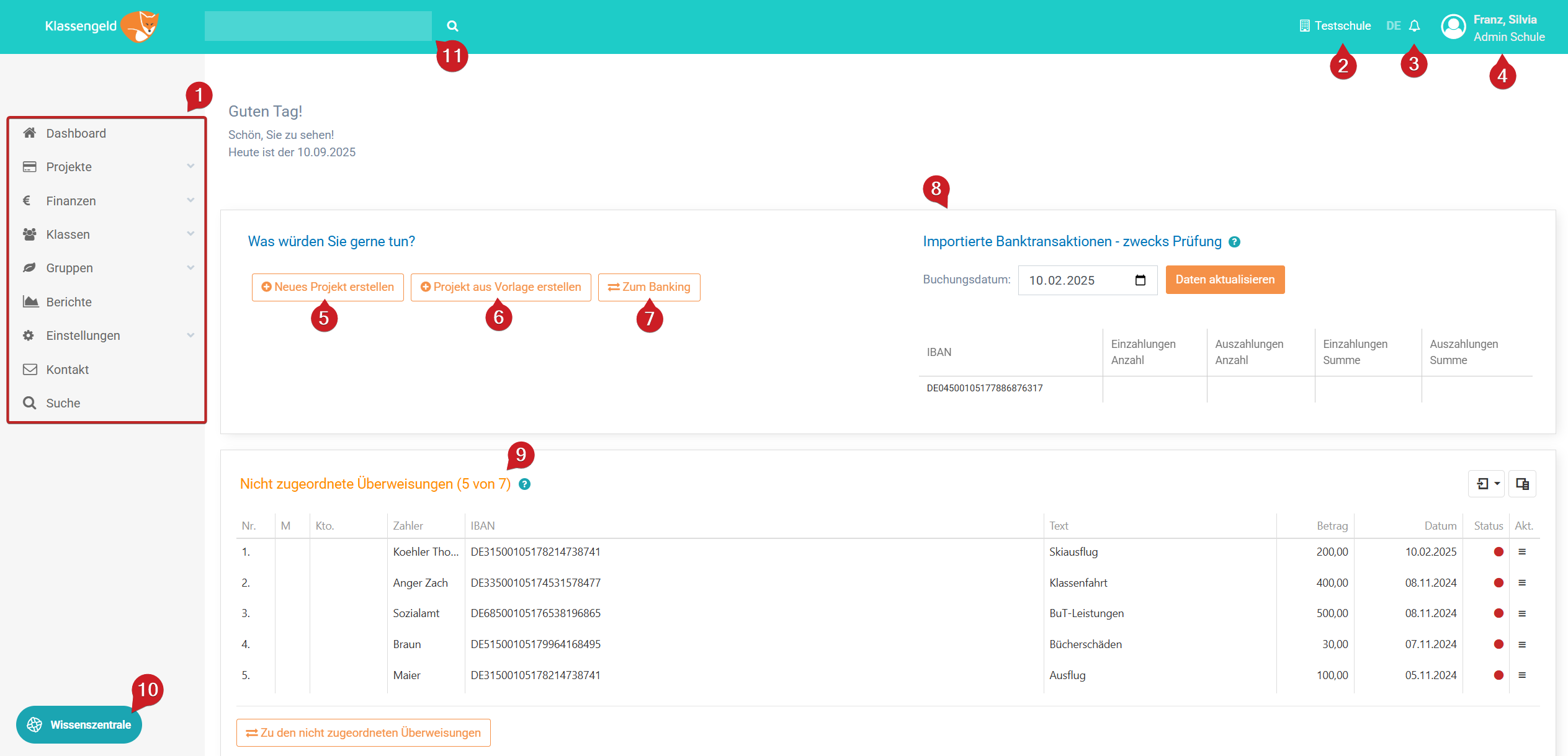Click the table layout icon button
This screenshot has width=1568, height=756.
click(x=1522, y=484)
